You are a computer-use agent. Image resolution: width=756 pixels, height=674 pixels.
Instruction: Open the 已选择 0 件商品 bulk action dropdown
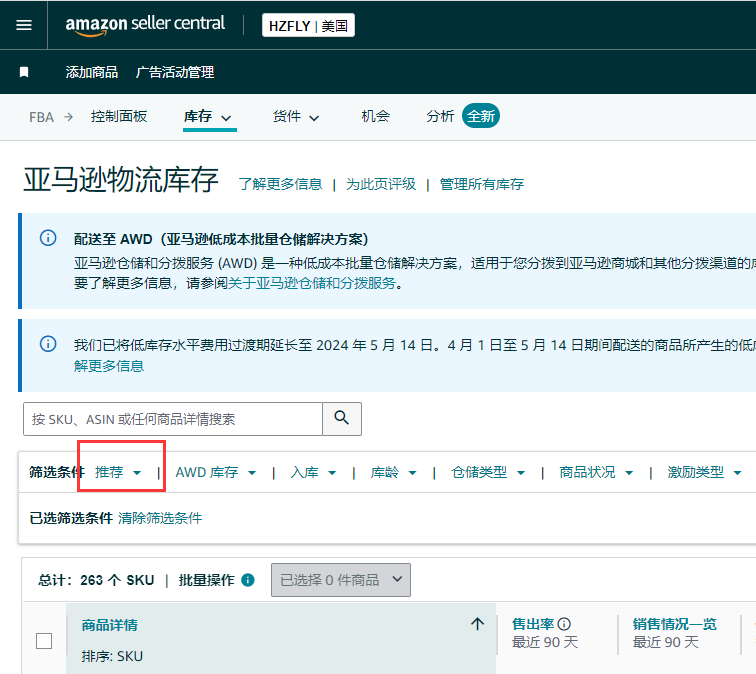pyautogui.click(x=341, y=580)
